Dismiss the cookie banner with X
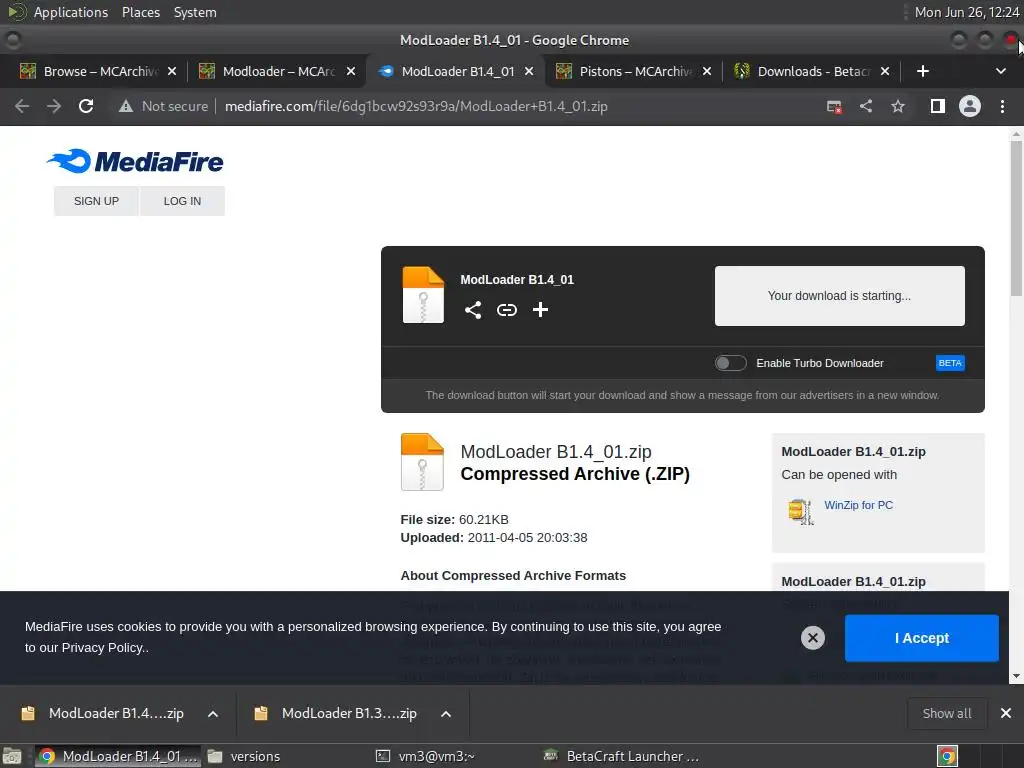 pos(813,638)
